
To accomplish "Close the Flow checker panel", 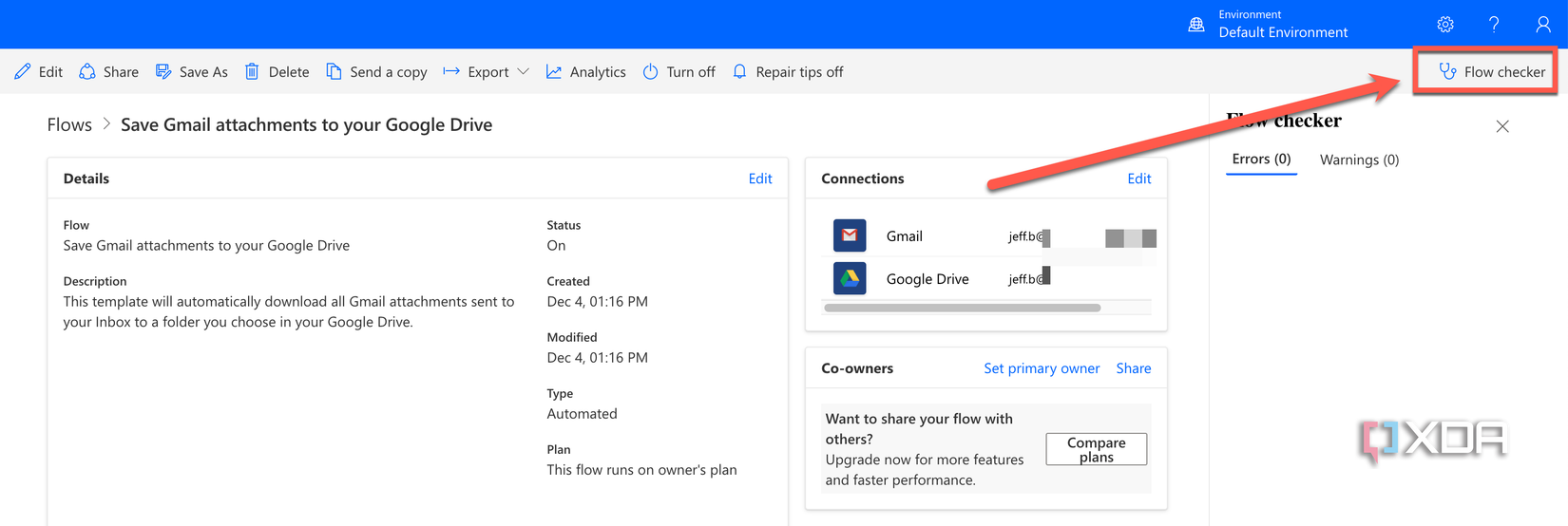I will click(x=1502, y=126).
